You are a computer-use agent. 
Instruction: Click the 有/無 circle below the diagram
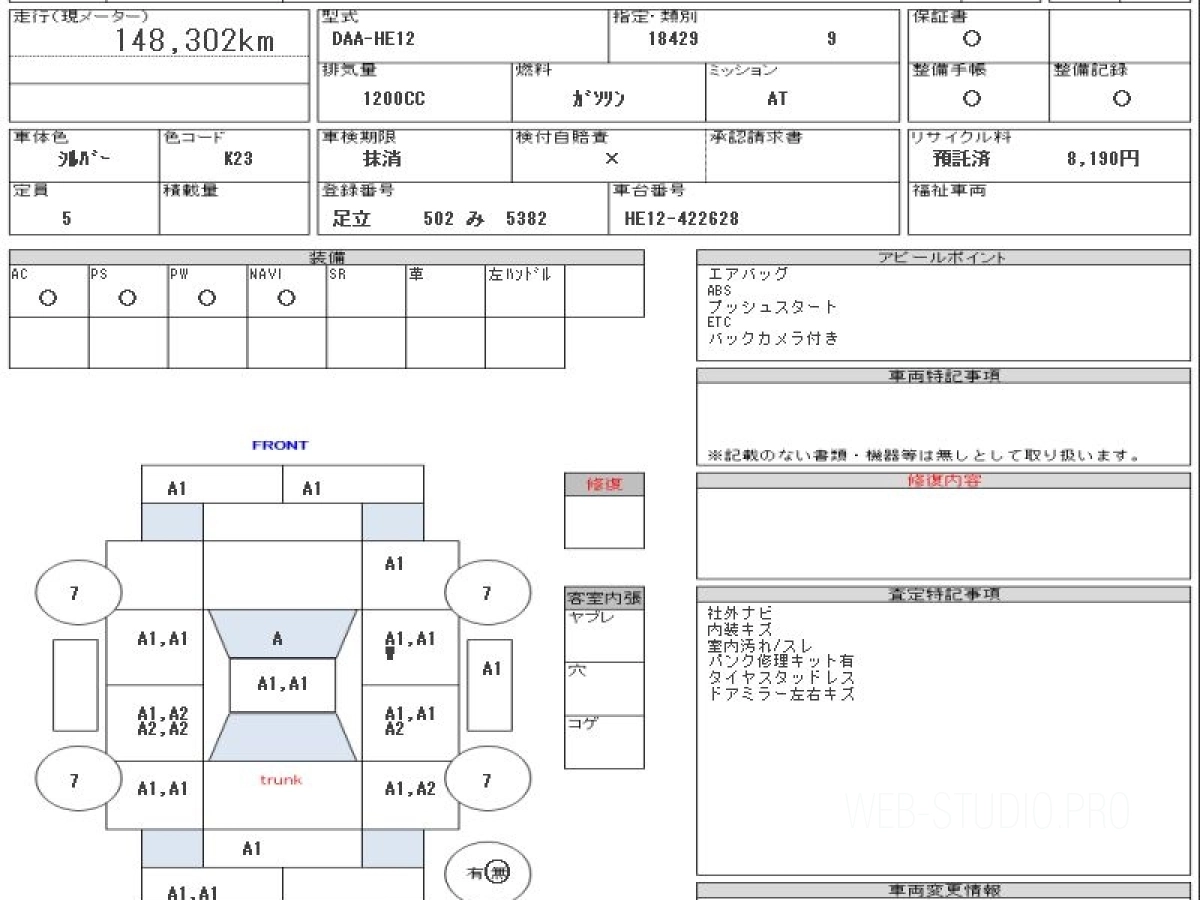tap(488, 874)
